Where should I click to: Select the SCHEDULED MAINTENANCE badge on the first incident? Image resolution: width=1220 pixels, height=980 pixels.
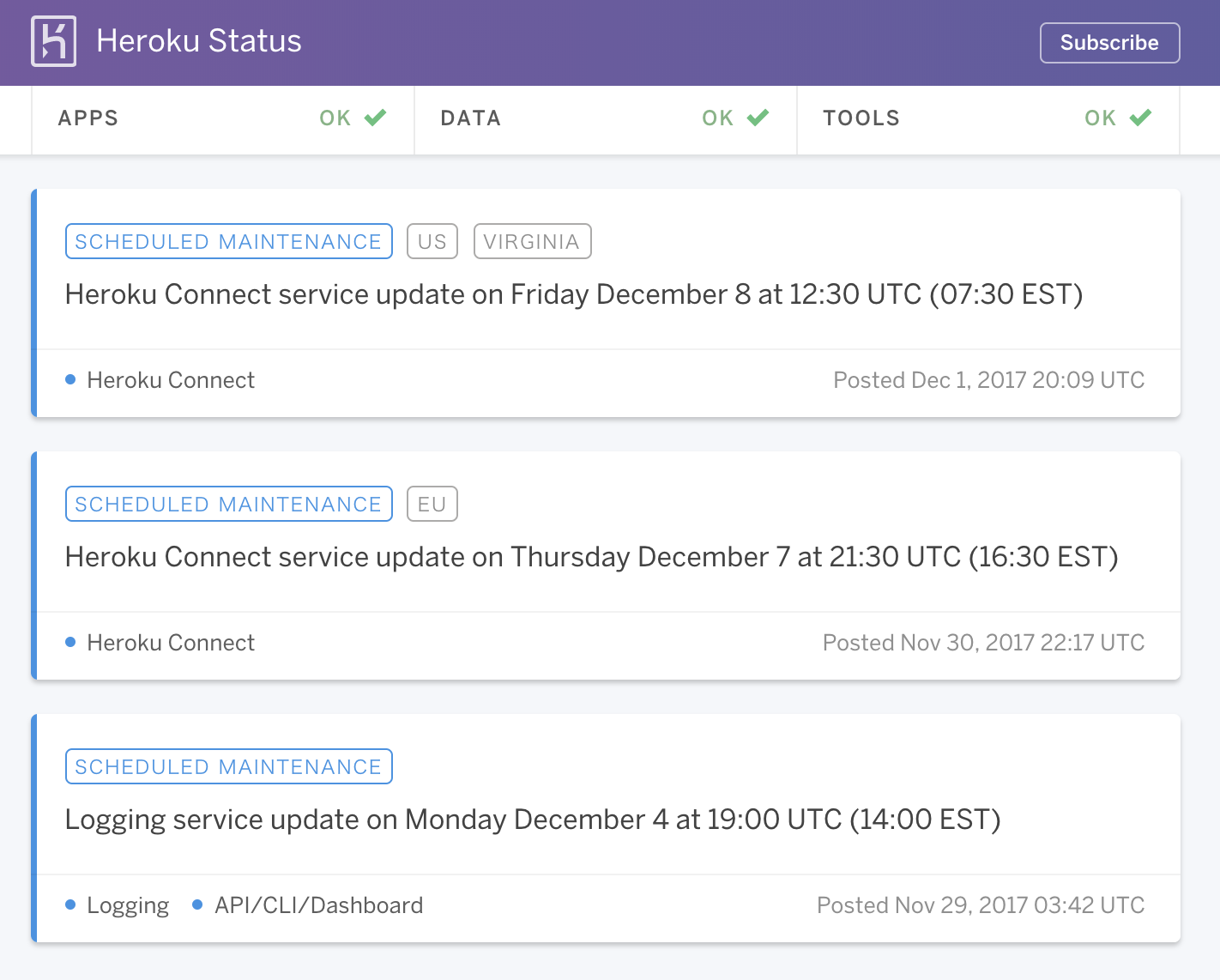click(x=228, y=241)
